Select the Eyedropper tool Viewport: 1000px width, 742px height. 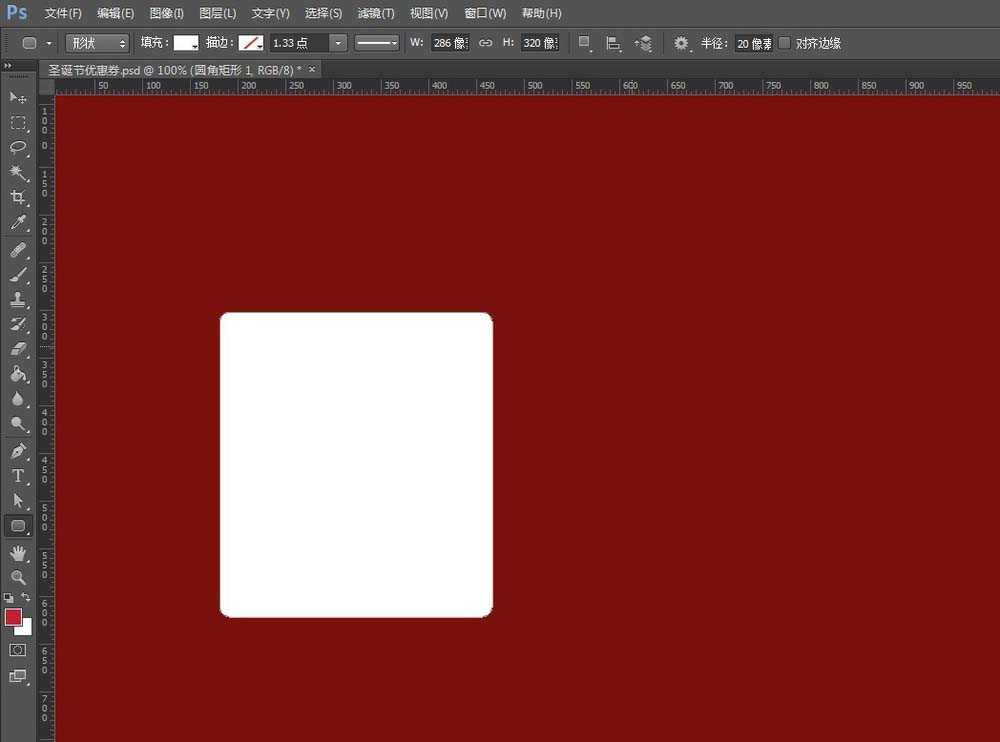coord(18,223)
